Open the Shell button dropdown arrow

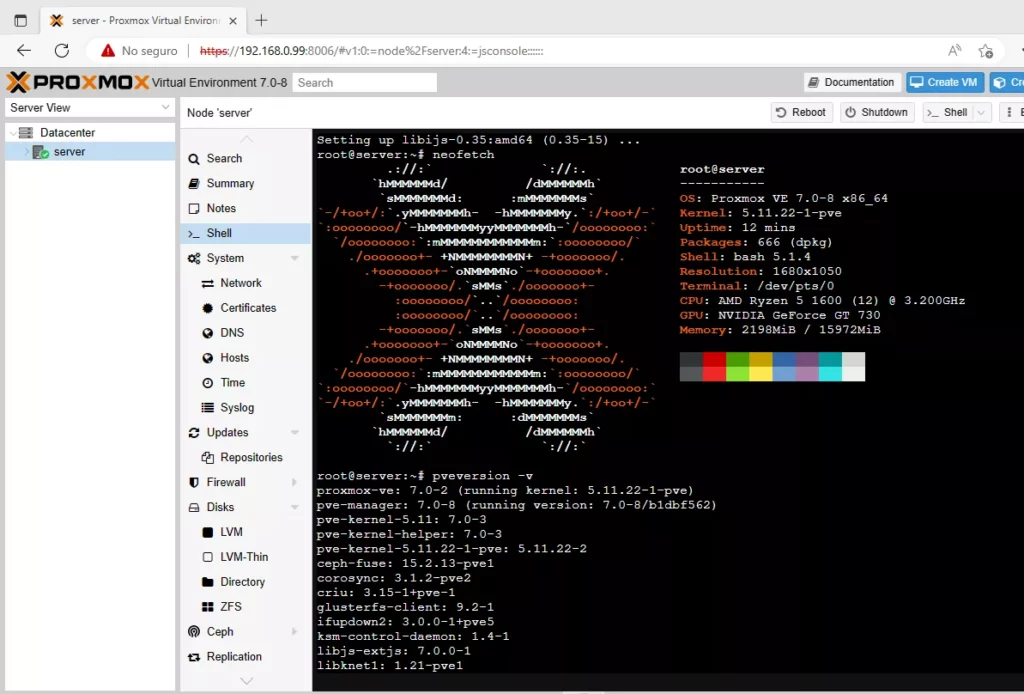point(981,113)
